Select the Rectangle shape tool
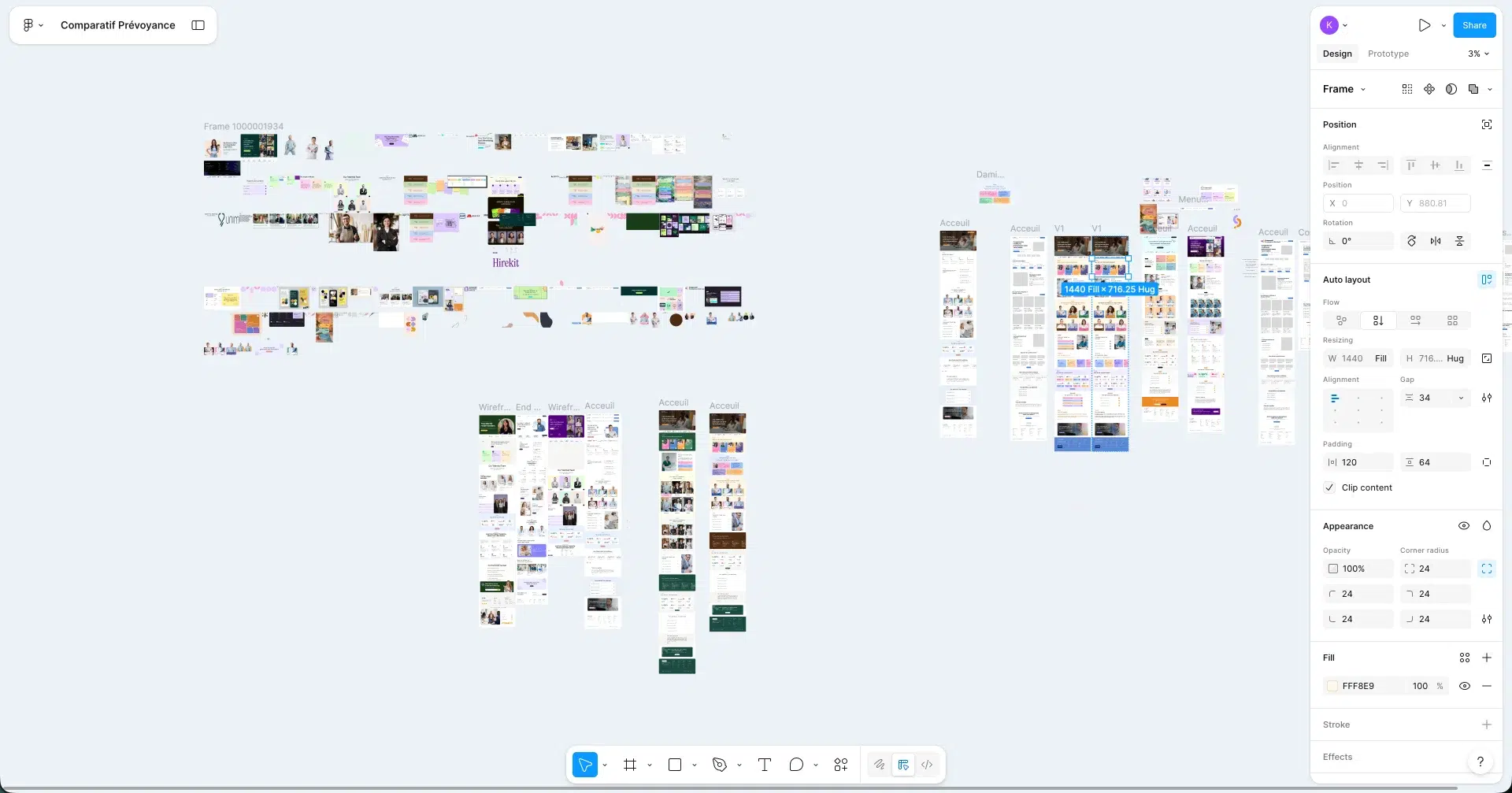Viewport: 1512px width, 793px height. click(x=675, y=765)
